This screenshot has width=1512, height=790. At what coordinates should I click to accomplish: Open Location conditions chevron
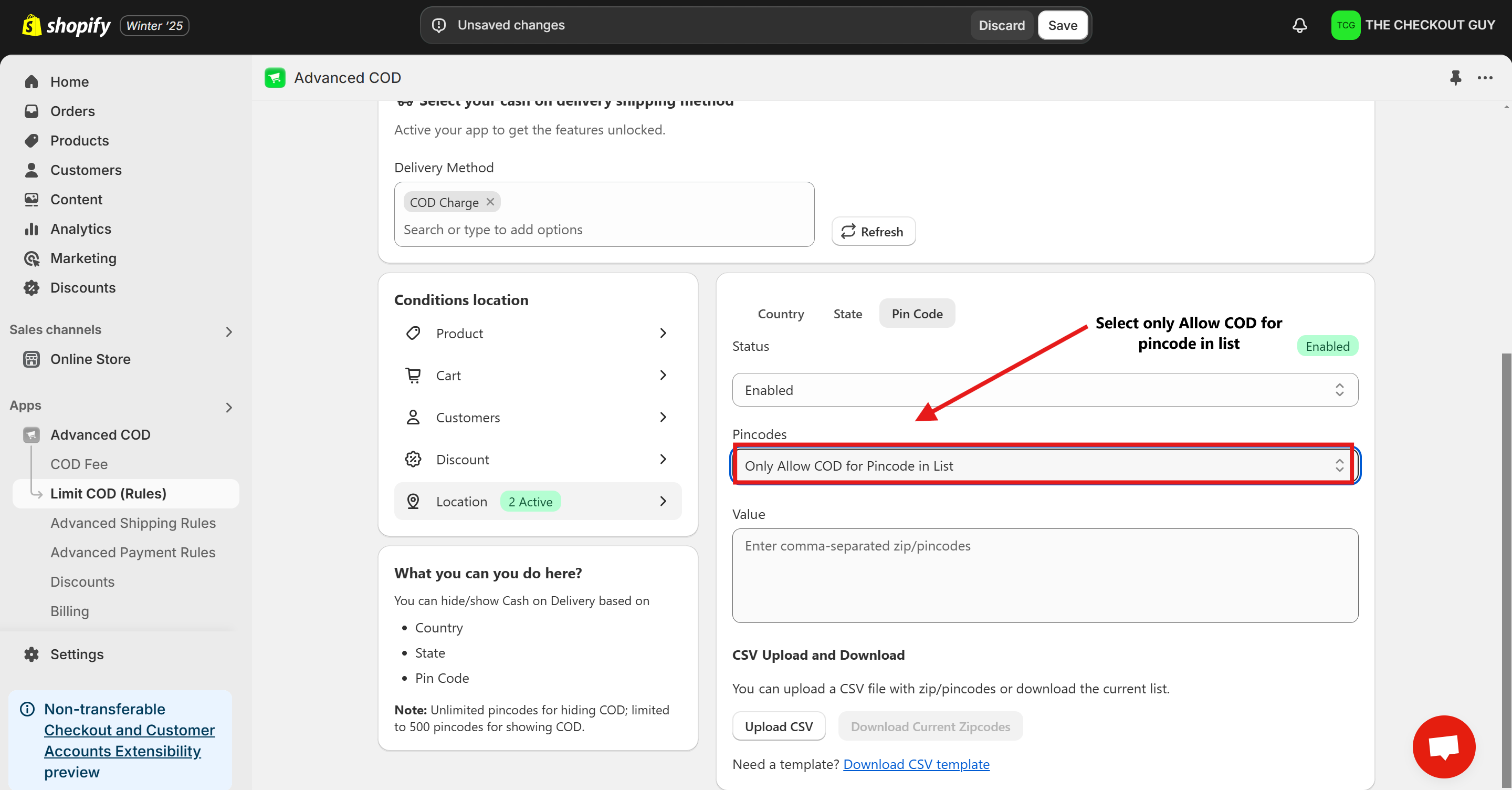[663, 501]
